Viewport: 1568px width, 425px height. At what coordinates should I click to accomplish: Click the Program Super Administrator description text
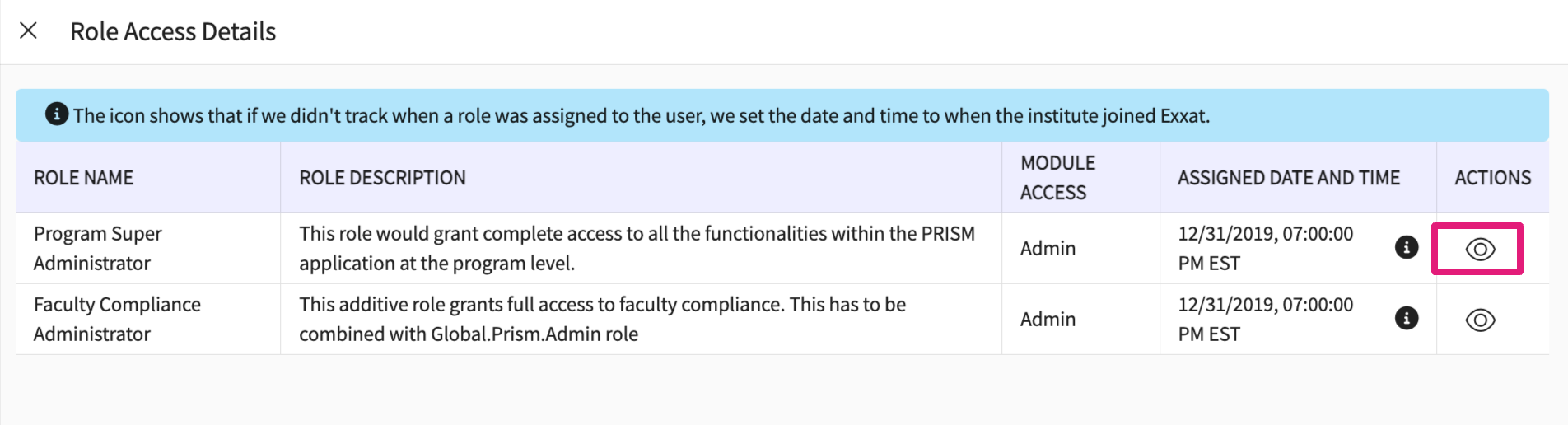636,249
